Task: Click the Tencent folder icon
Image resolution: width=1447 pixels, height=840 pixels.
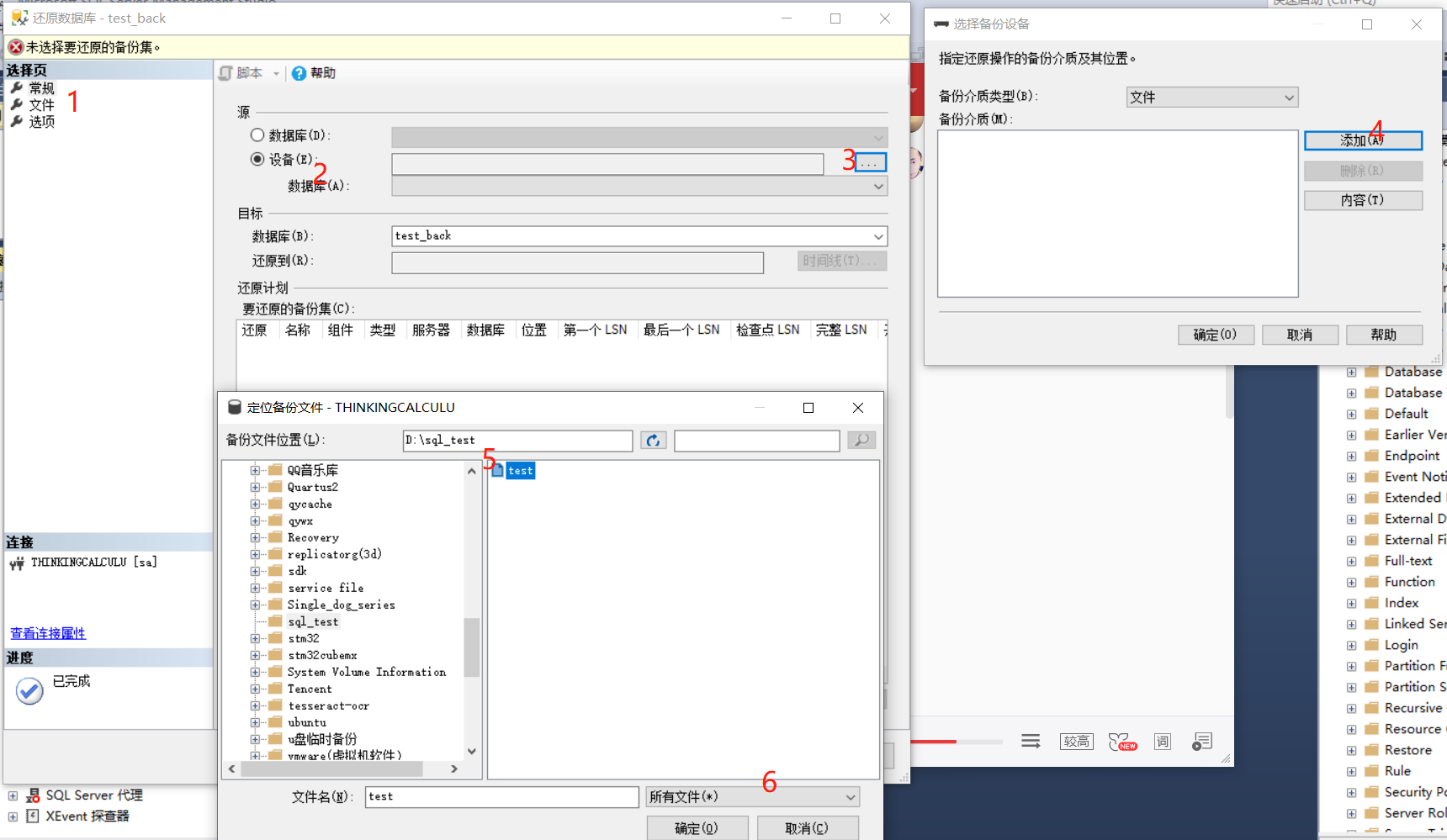Action: point(275,689)
